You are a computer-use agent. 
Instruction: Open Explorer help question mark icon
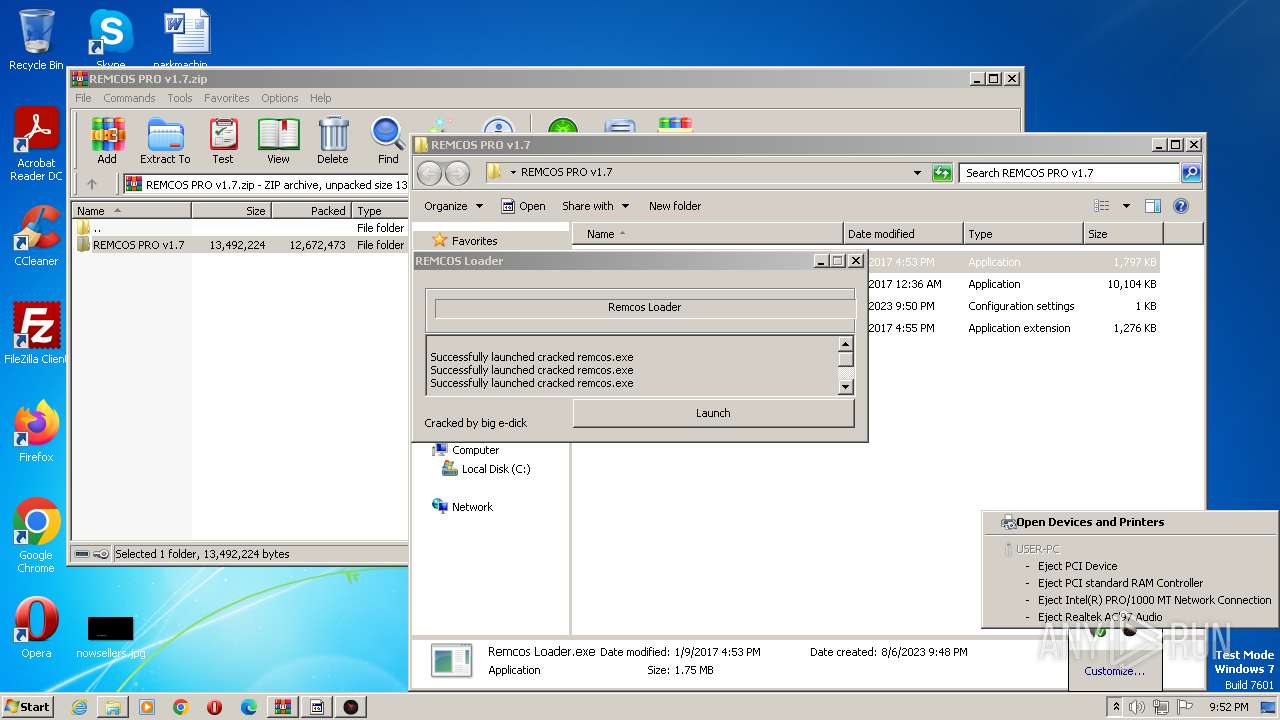tap(1181, 206)
